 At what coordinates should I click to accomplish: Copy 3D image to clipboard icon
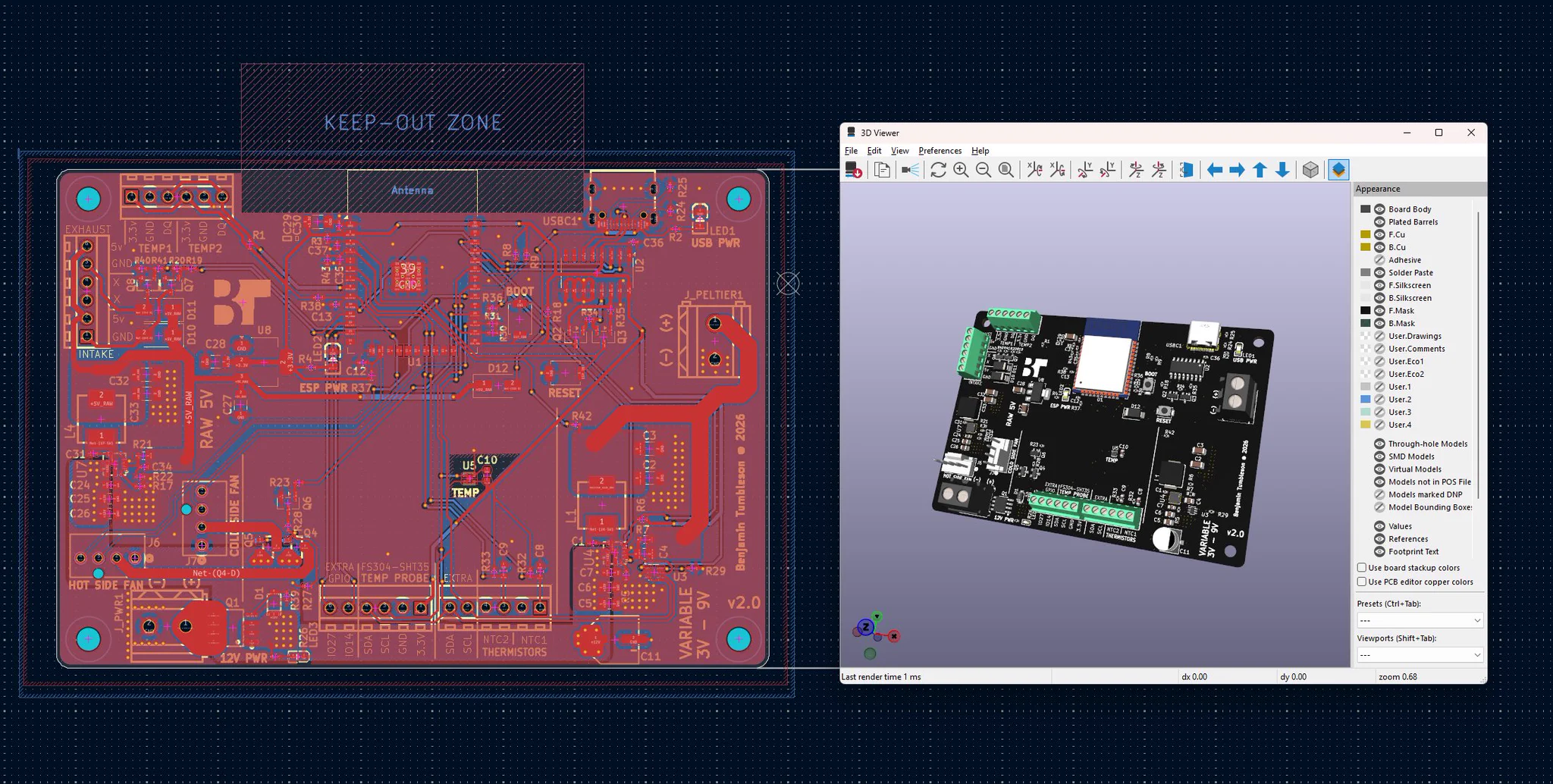[x=882, y=170]
